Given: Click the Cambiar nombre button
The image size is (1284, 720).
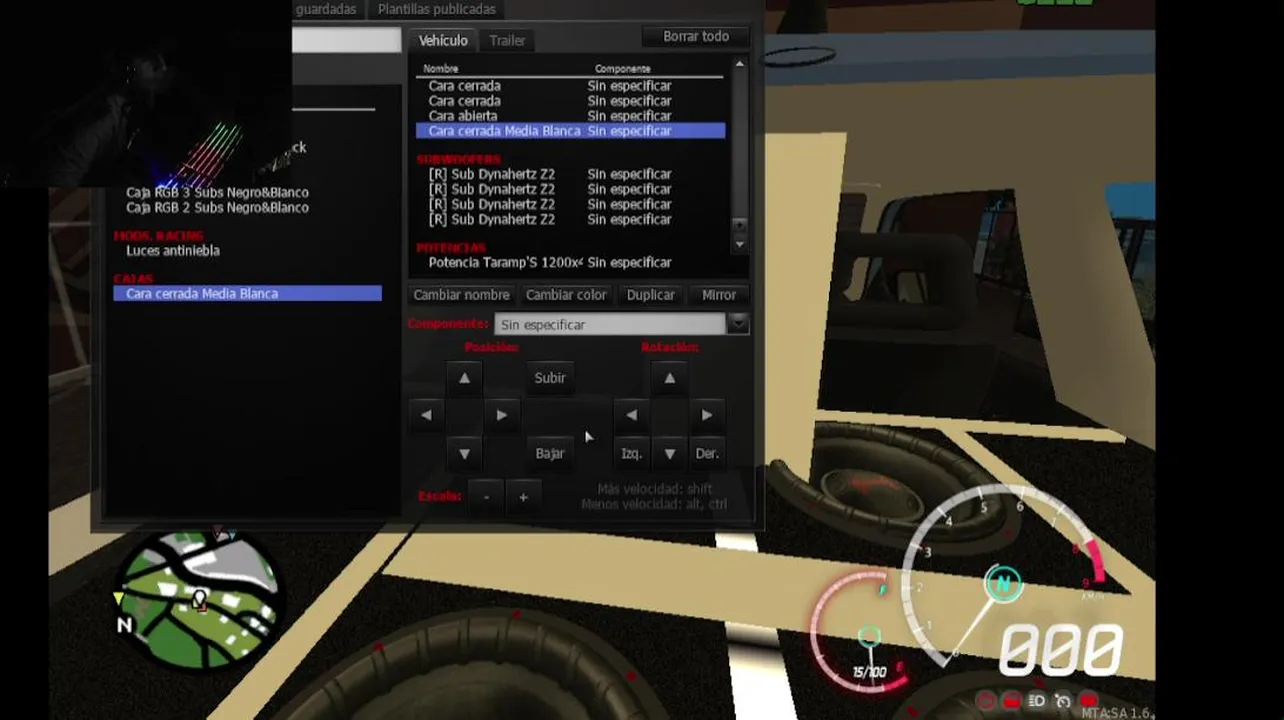Looking at the screenshot, I should point(461,295).
